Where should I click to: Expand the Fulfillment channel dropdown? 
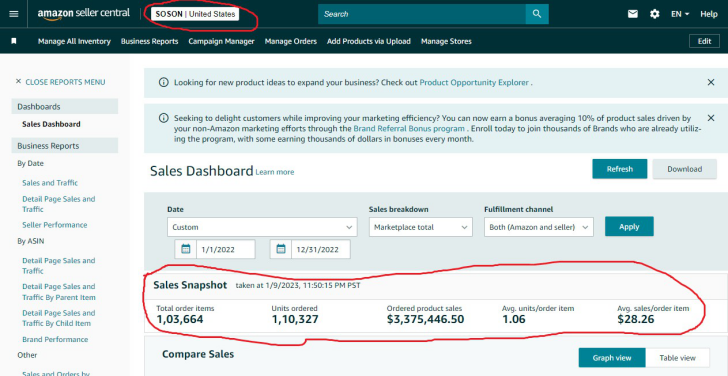tap(539, 227)
